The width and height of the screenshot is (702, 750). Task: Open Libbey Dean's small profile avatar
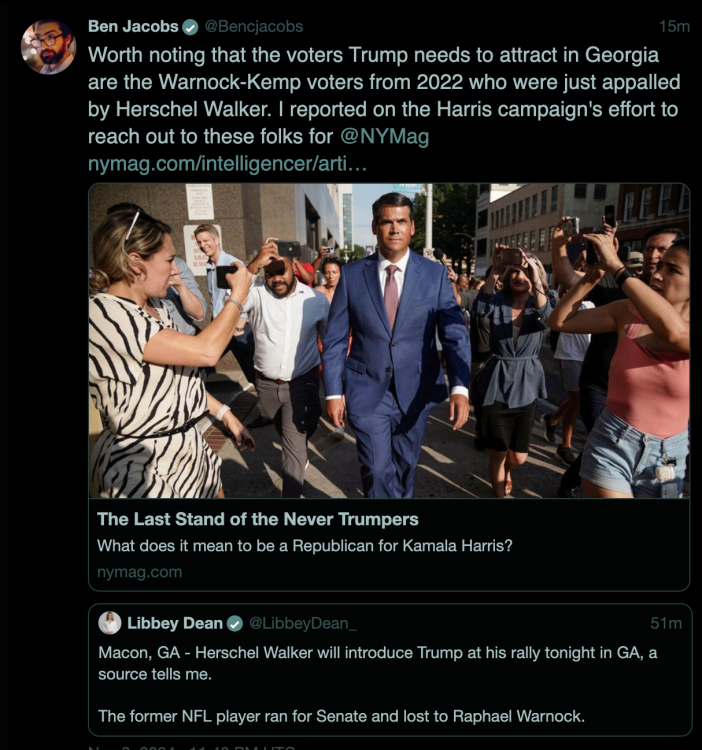(x=110, y=623)
